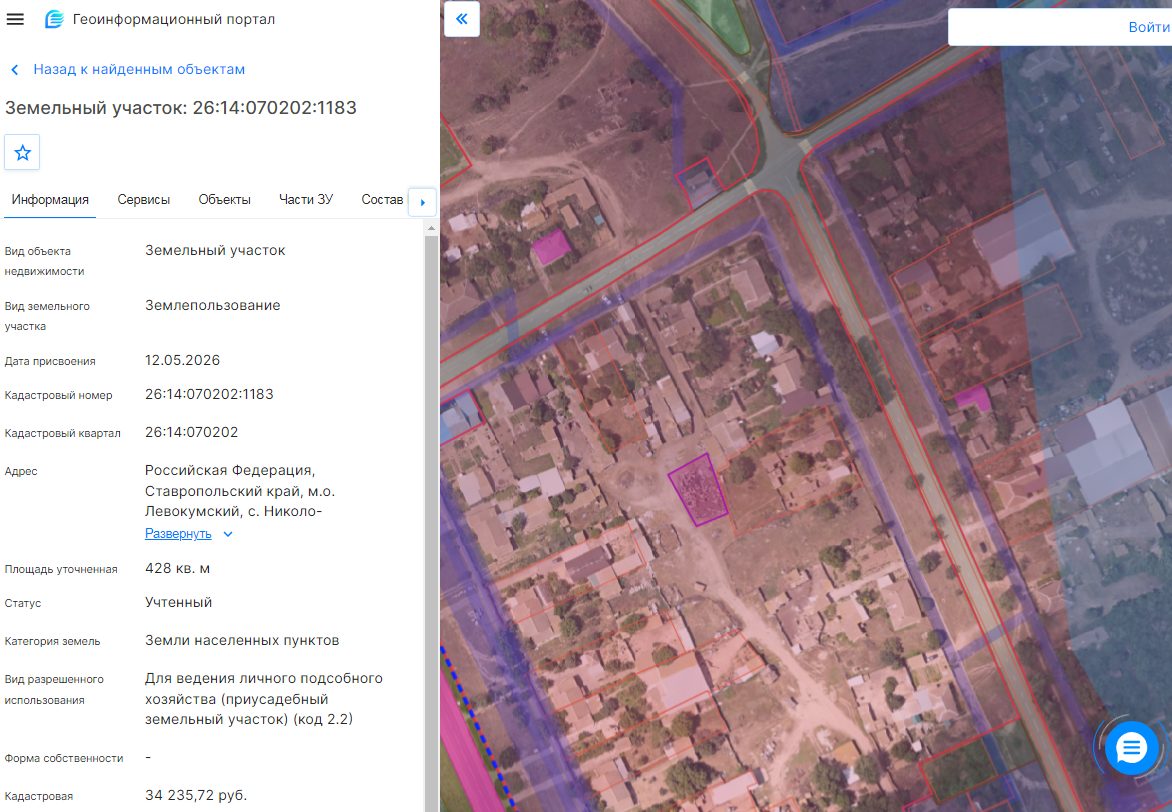
Task: Go back via Назад к найденным объектам
Action: (x=139, y=70)
